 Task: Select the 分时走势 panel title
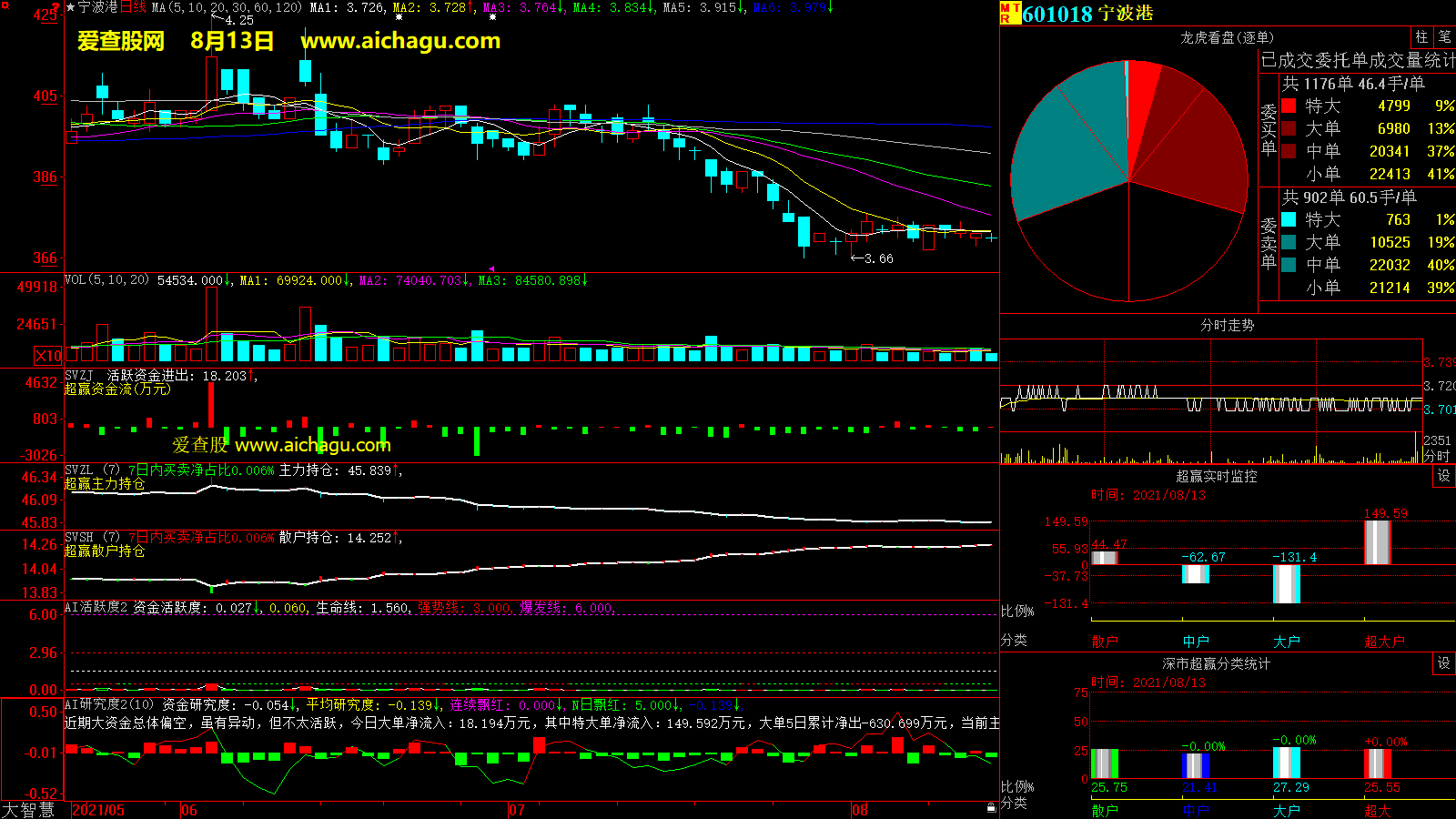point(1227,325)
